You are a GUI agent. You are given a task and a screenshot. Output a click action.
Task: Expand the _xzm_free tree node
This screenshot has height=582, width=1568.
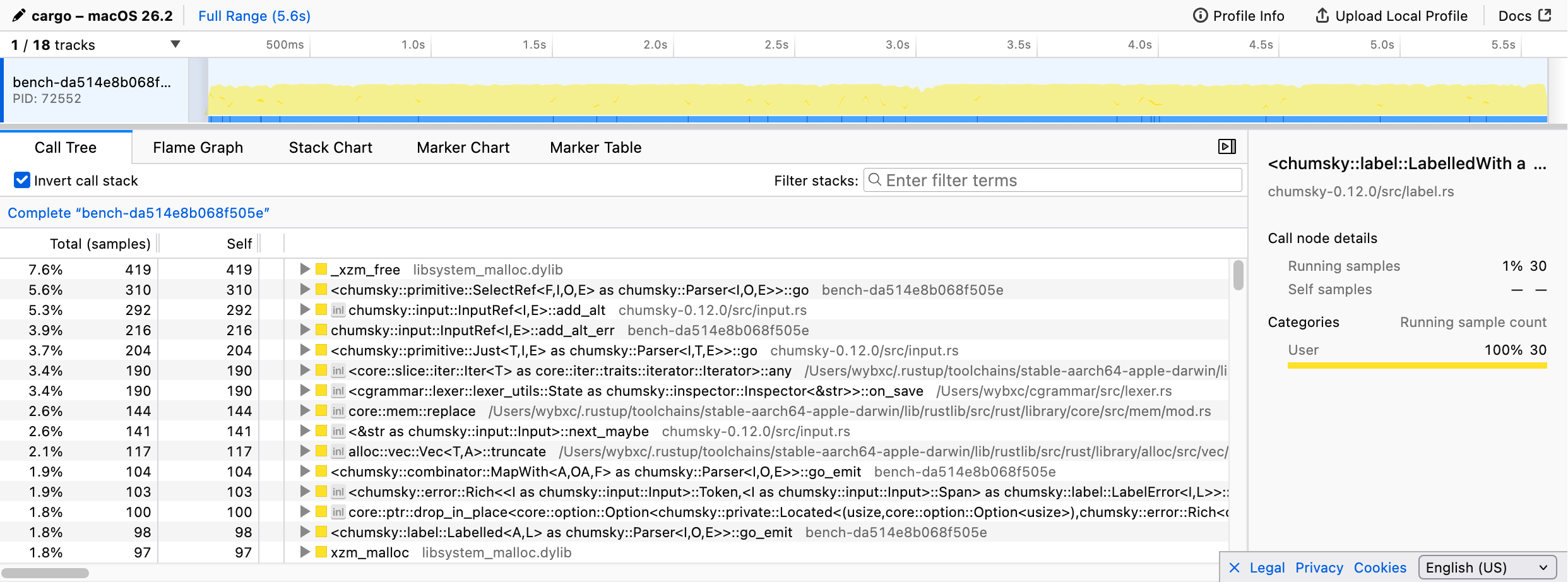305,270
